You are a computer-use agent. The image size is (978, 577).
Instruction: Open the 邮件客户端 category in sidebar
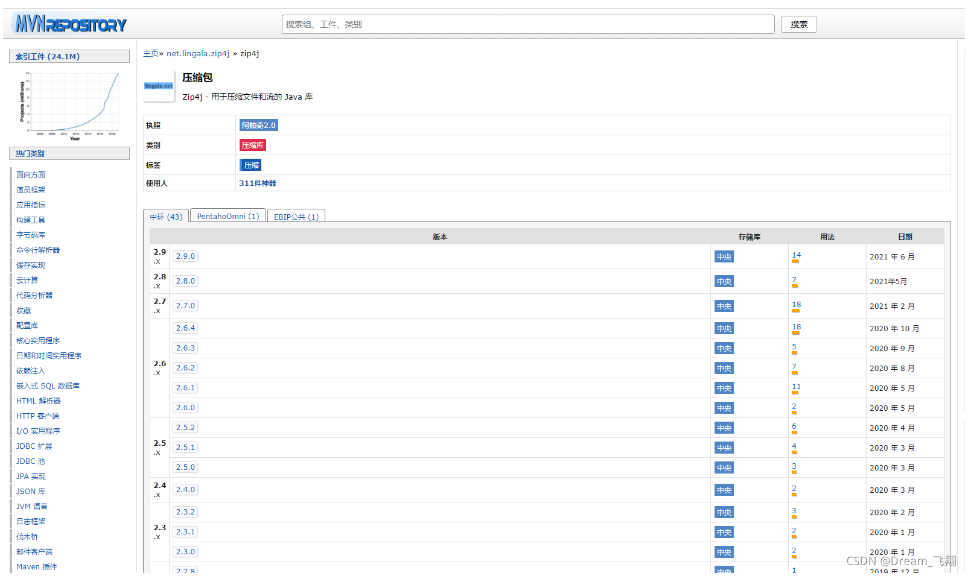click(x=34, y=552)
